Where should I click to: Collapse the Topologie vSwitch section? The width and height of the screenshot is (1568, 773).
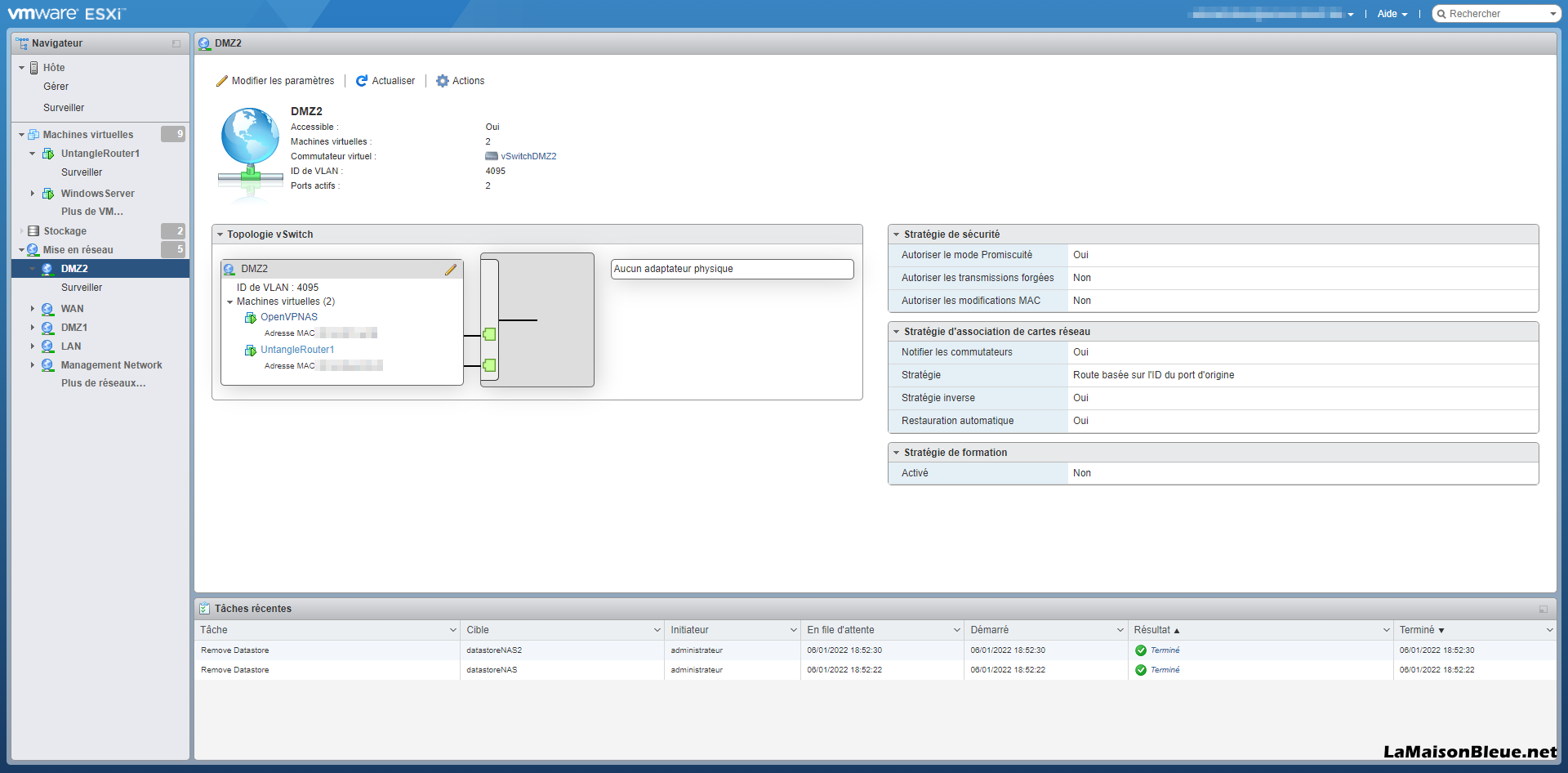[220, 235]
